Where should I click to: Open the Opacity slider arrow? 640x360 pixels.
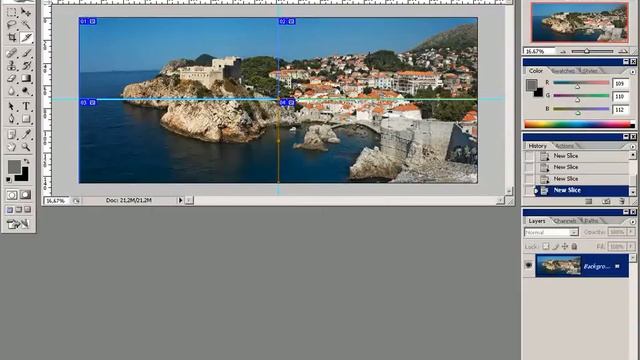point(631,232)
